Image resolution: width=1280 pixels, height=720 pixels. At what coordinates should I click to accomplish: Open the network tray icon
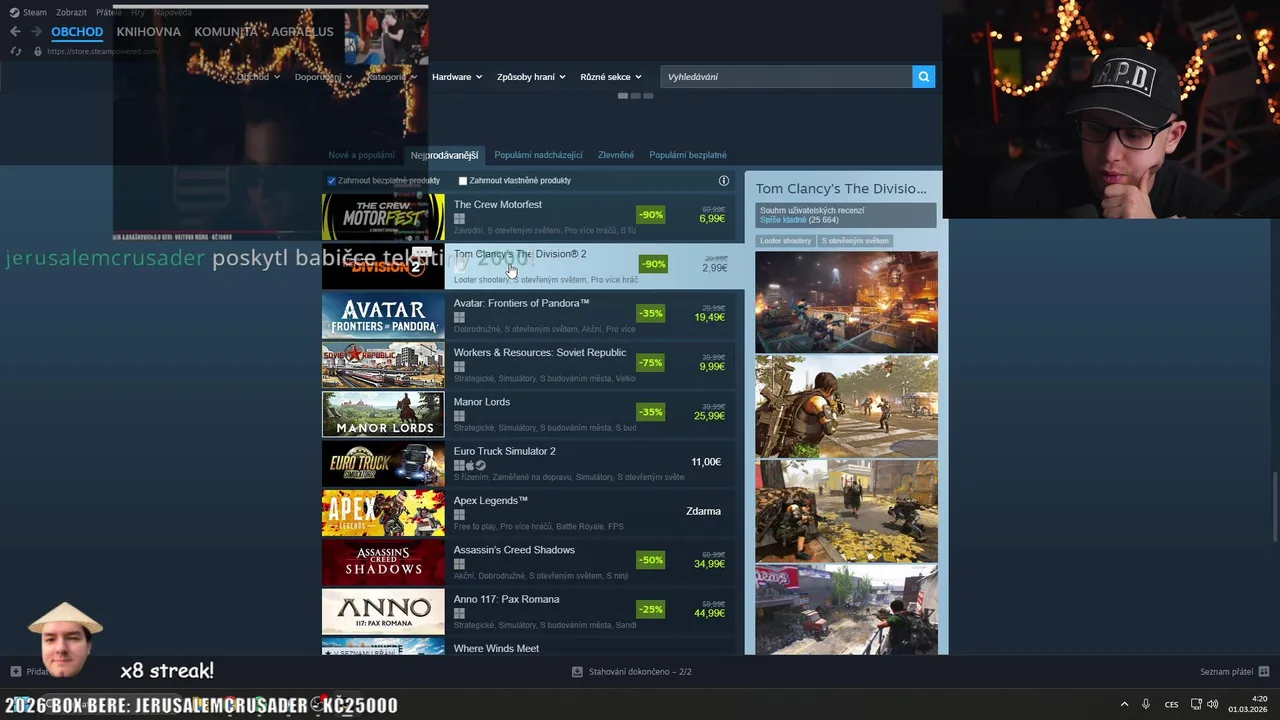1196,704
